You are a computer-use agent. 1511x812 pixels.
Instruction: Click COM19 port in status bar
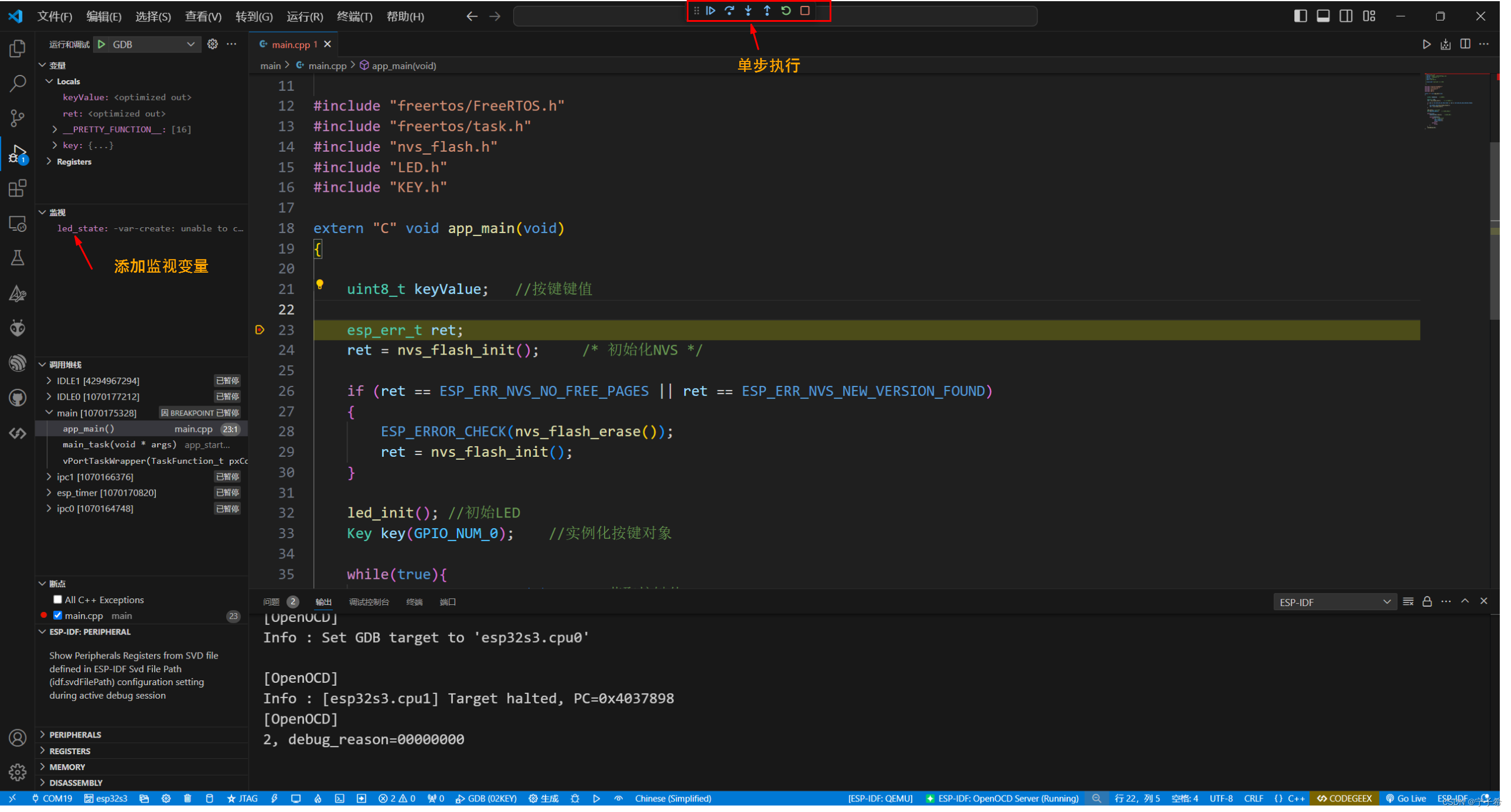(52, 799)
